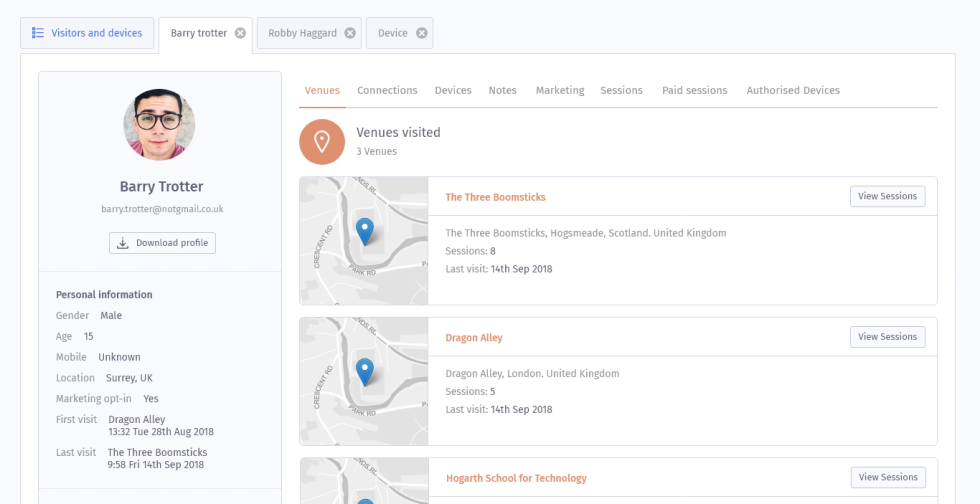Click map pin on Dragon Alley map
This screenshot has height=504, width=980.
pyautogui.click(x=365, y=371)
